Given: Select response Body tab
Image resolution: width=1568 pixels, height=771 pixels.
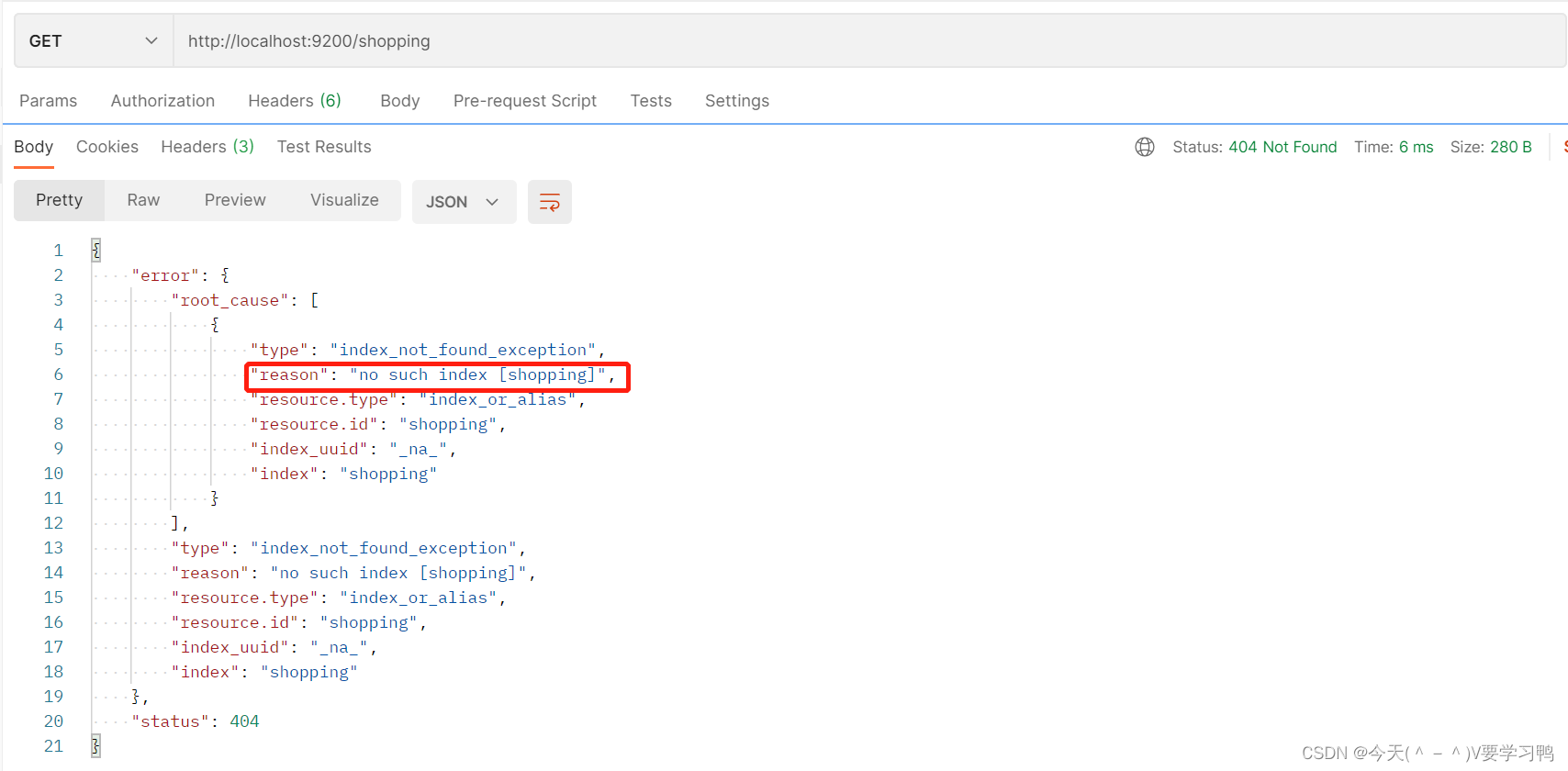Looking at the screenshot, I should pyautogui.click(x=34, y=147).
